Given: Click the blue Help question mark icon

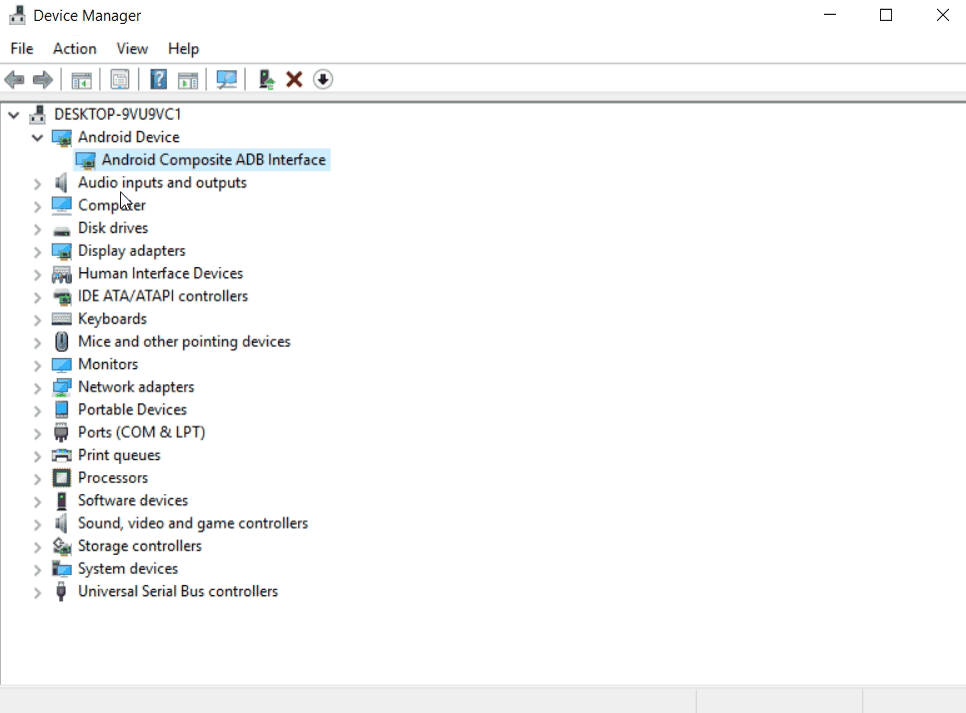Looking at the screenshot, I should [x=158, y=79].
